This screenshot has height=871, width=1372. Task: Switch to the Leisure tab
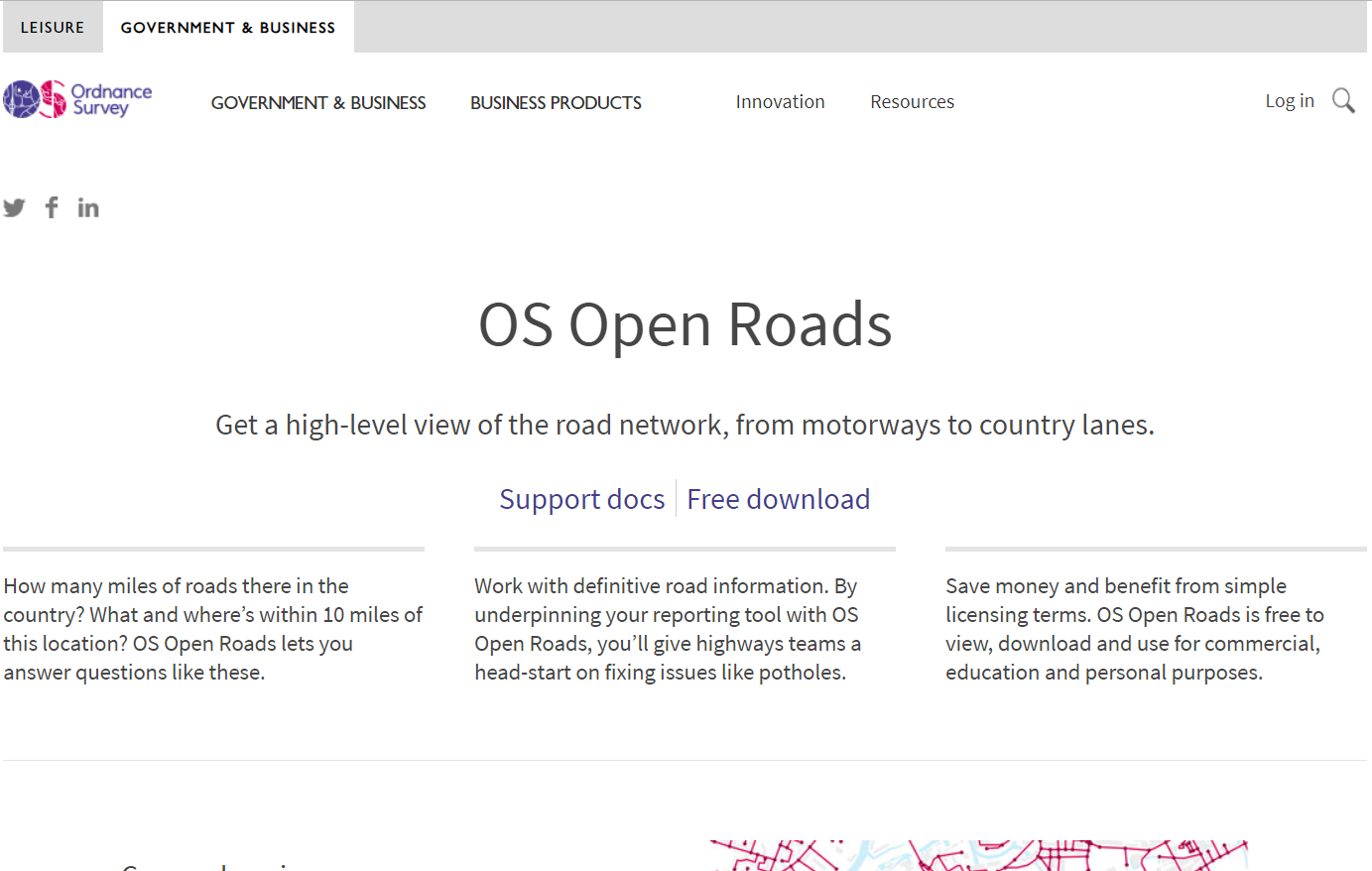point(53,28)
